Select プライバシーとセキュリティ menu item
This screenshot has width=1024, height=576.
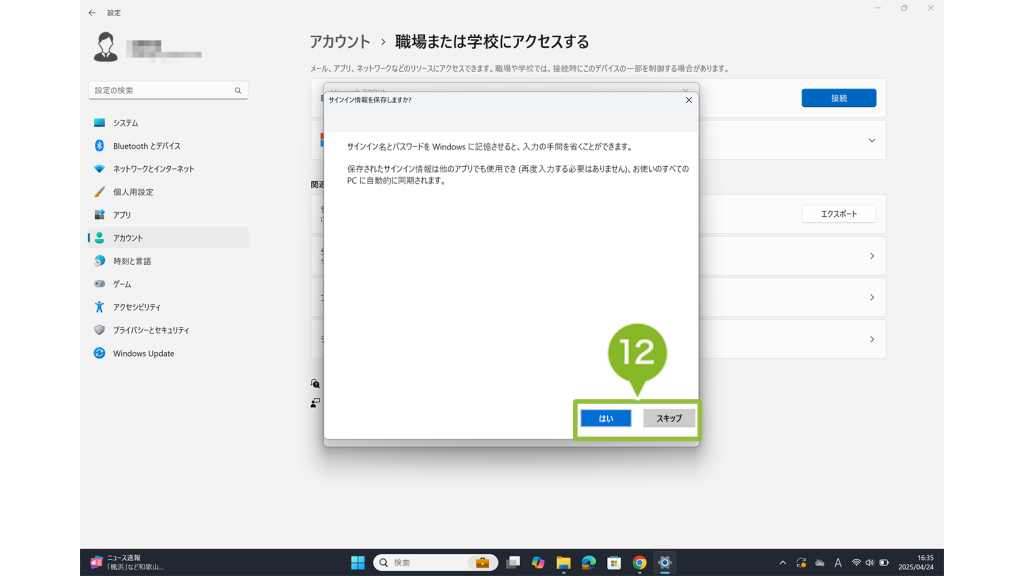[x=151, y=330]
